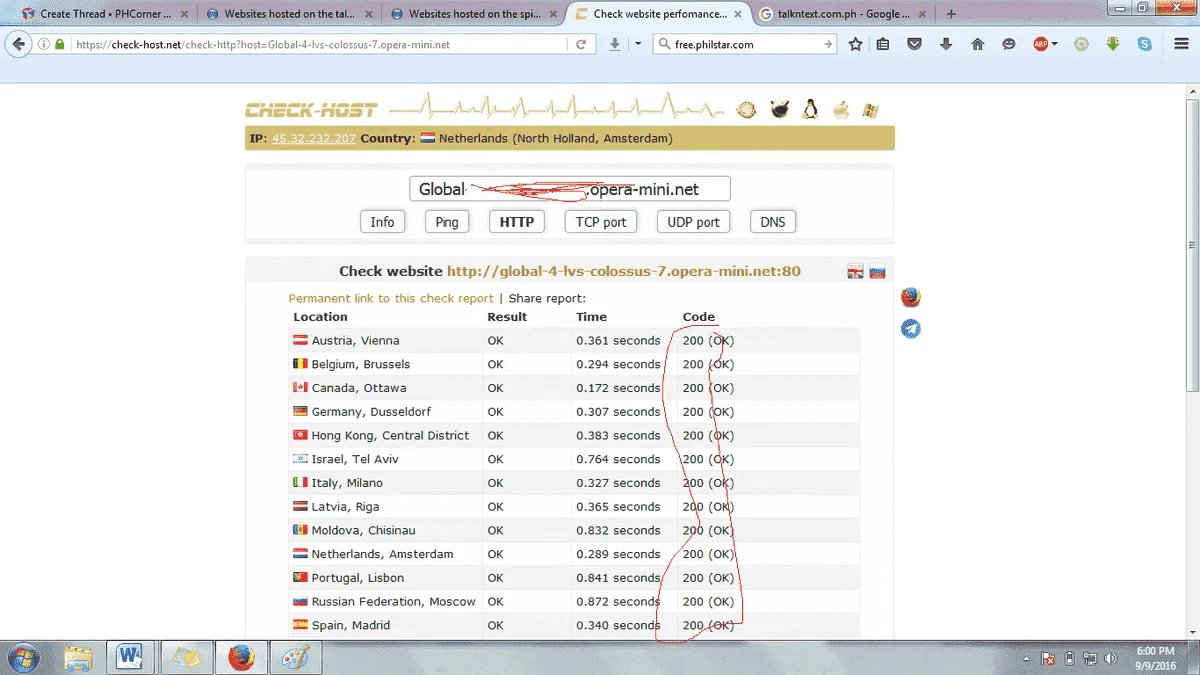Click the search box containing free.philstar.com
This screenshot has height=675, width=1200.
pos(745,44)
